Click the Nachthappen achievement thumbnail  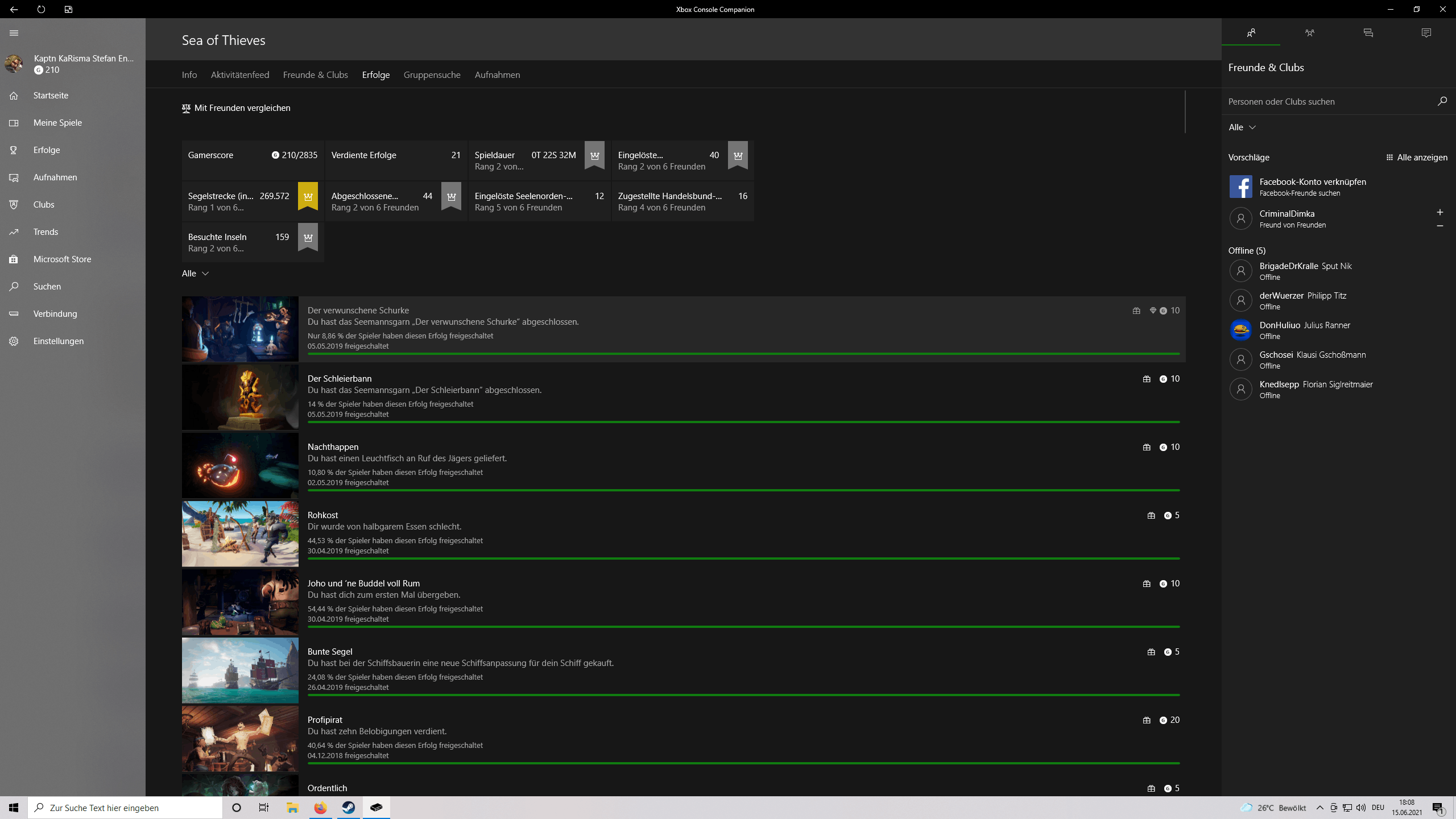pyautogui.click(x=240, y=465)
